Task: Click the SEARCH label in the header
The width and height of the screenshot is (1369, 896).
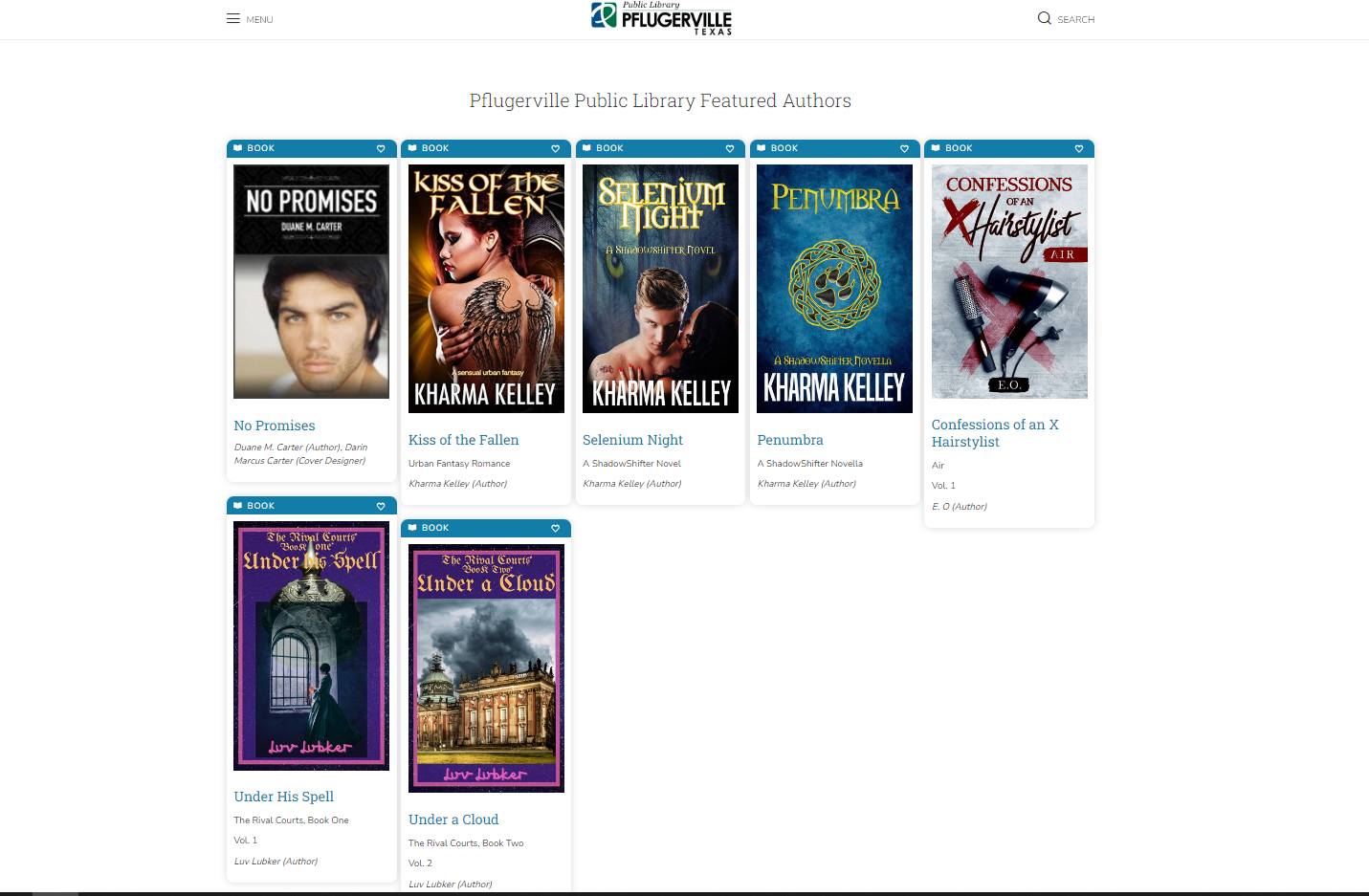Action: tap(1075, 19)
